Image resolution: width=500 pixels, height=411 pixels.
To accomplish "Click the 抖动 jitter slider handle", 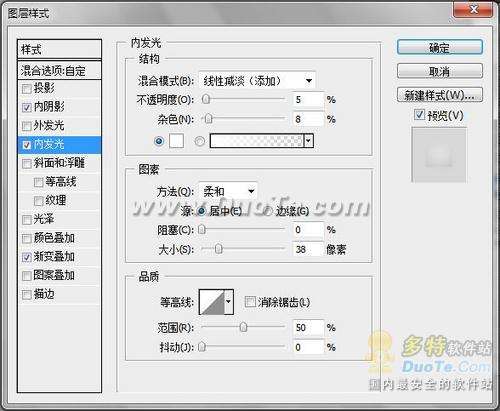I will tap(202, 347).
